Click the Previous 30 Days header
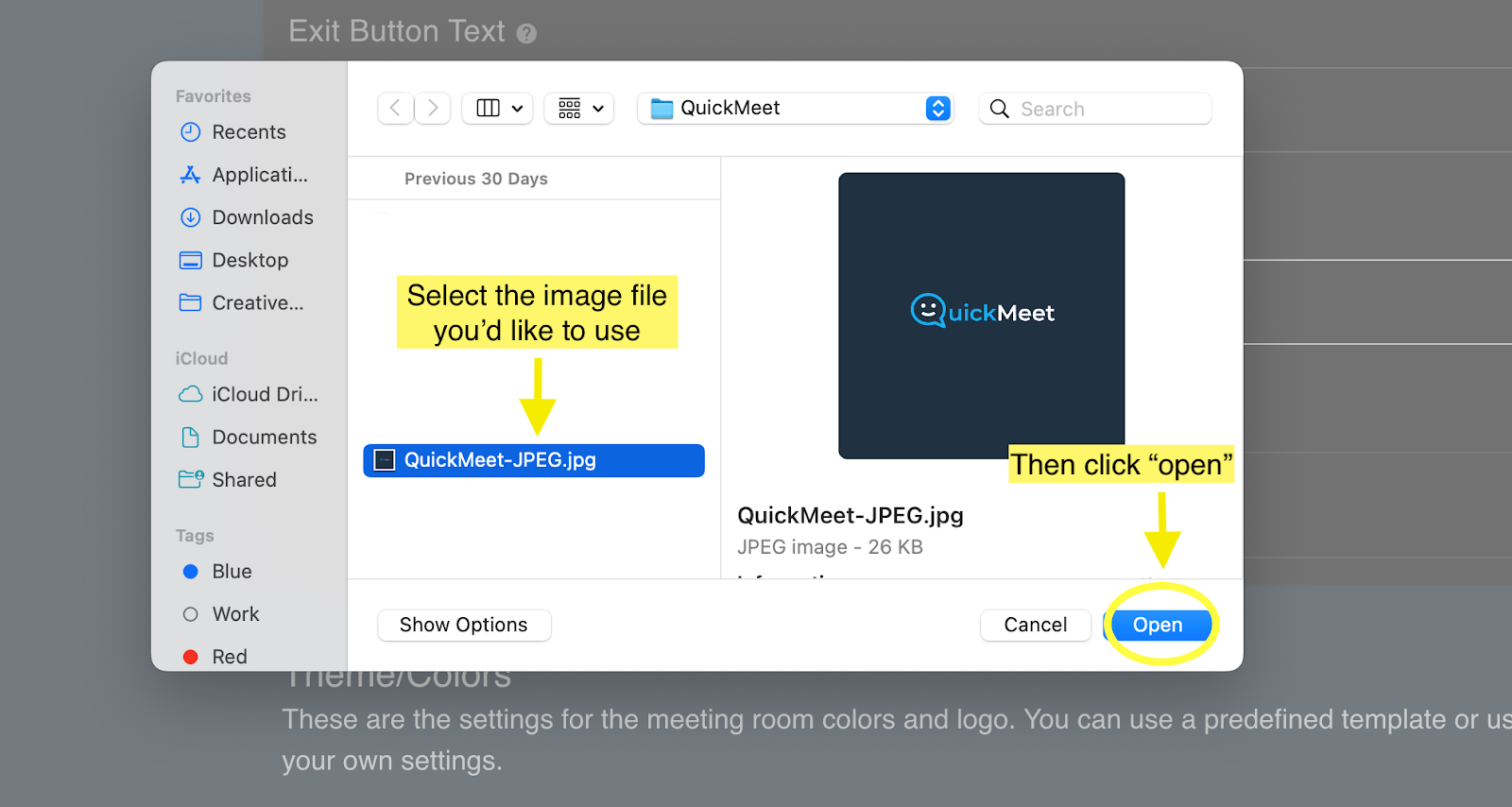 476,179
